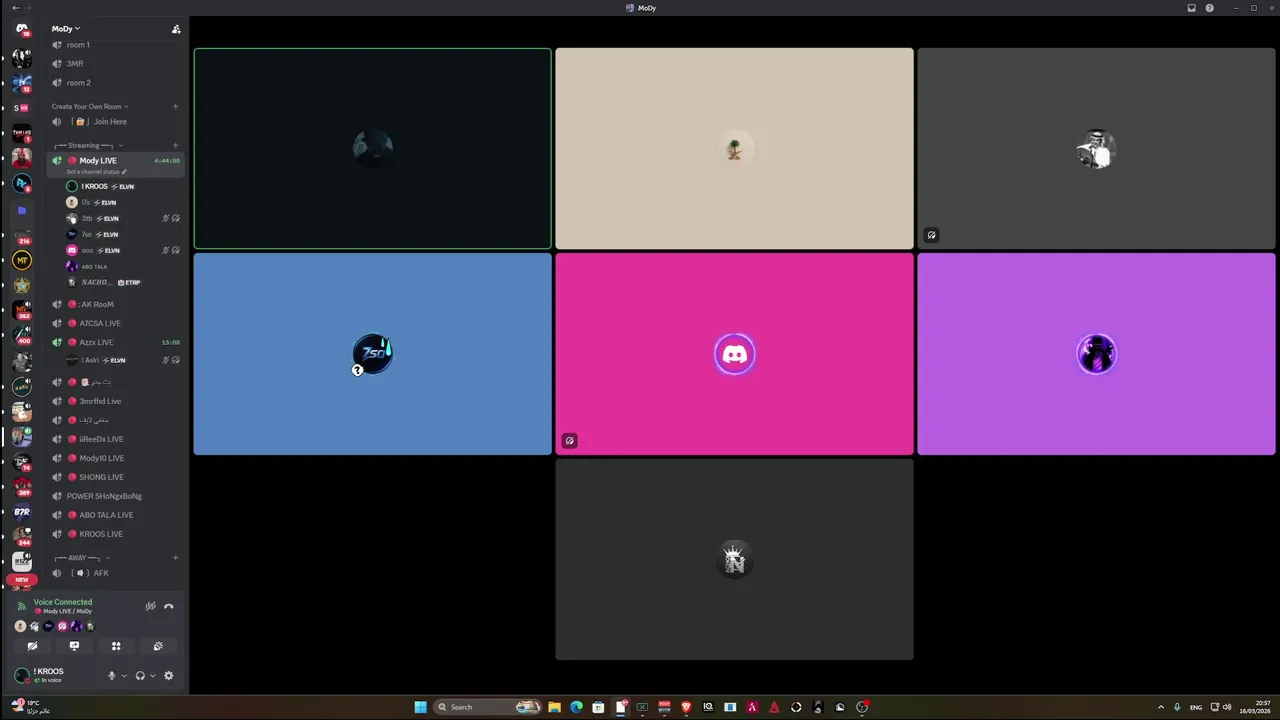Viewport: 1280px width, 720px height.
Task: Toggle noise suppression icon in voice panel
Action: pyautogui.click(x=151, y=606)
